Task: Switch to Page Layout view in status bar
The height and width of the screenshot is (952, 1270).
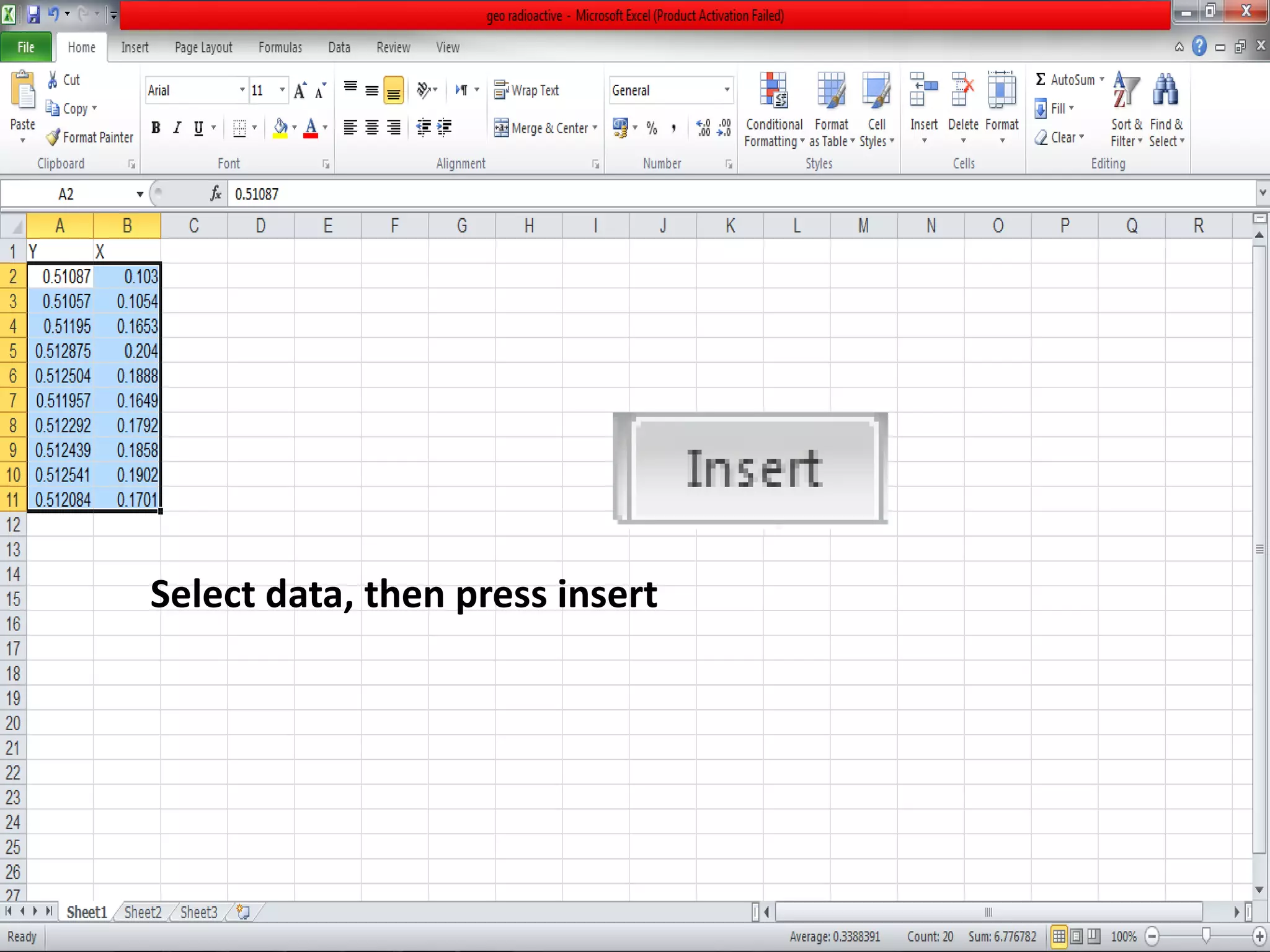Action: [1077, 936]
